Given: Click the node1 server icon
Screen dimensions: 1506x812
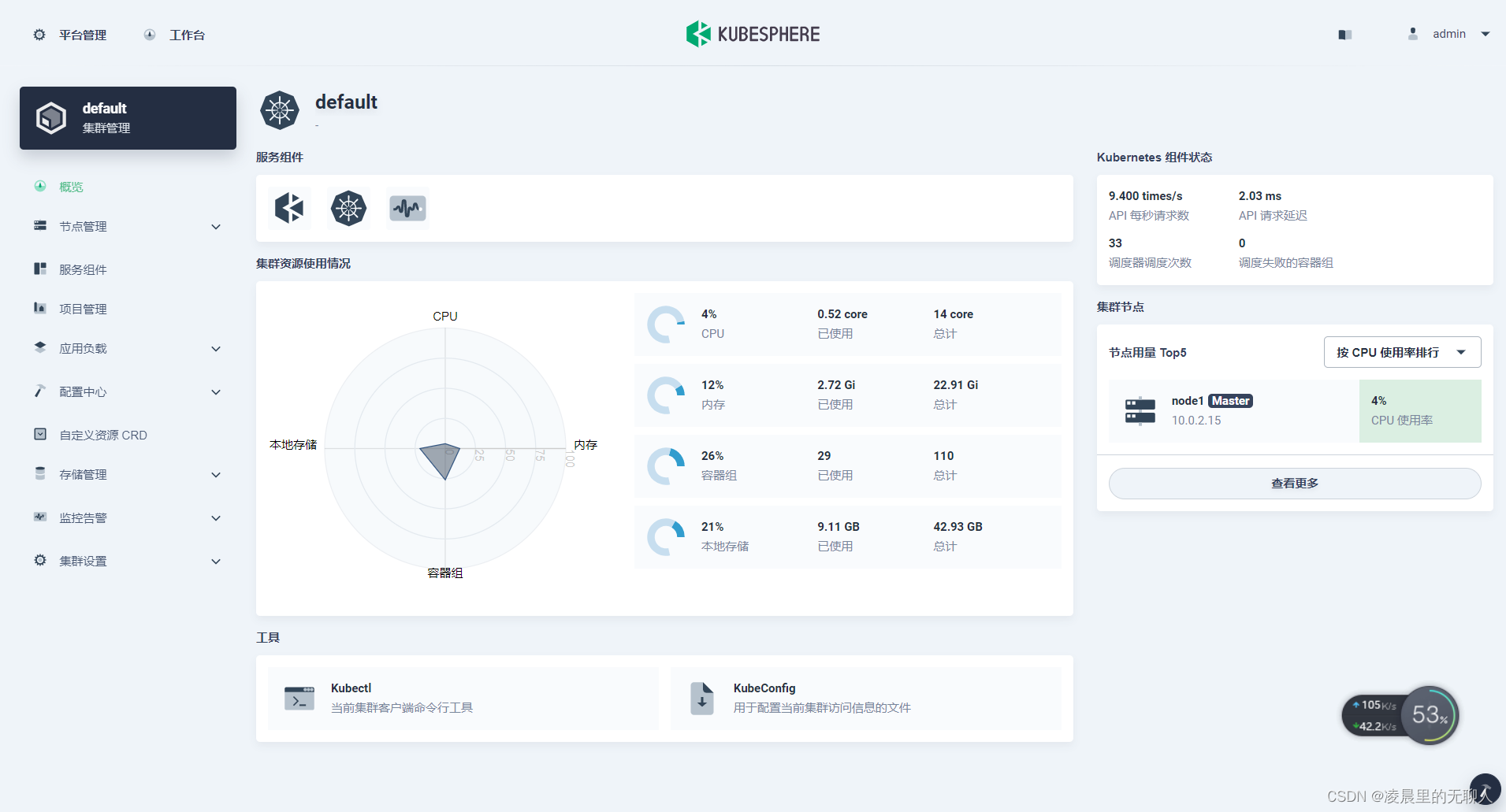Looking at the screenshot, I should click(1140, 411).
